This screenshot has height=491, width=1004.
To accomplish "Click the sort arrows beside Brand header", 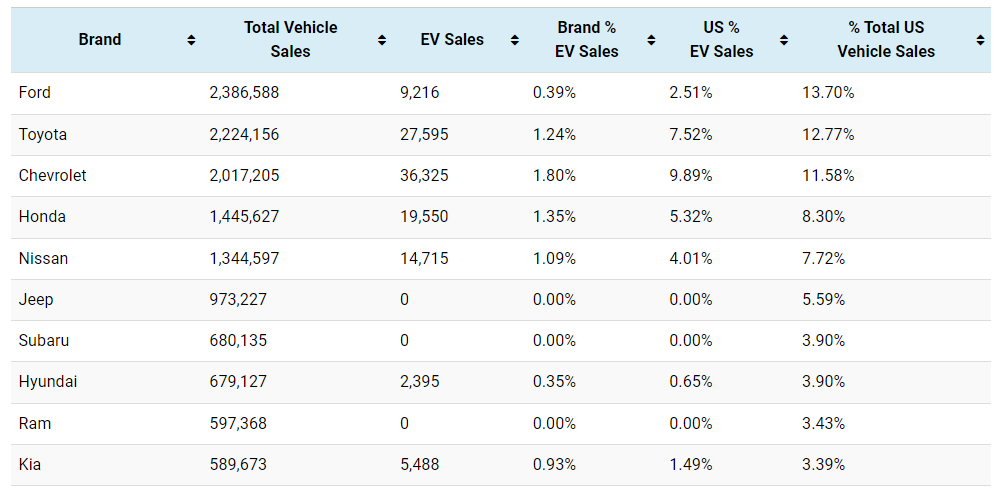I will [191, 40].
